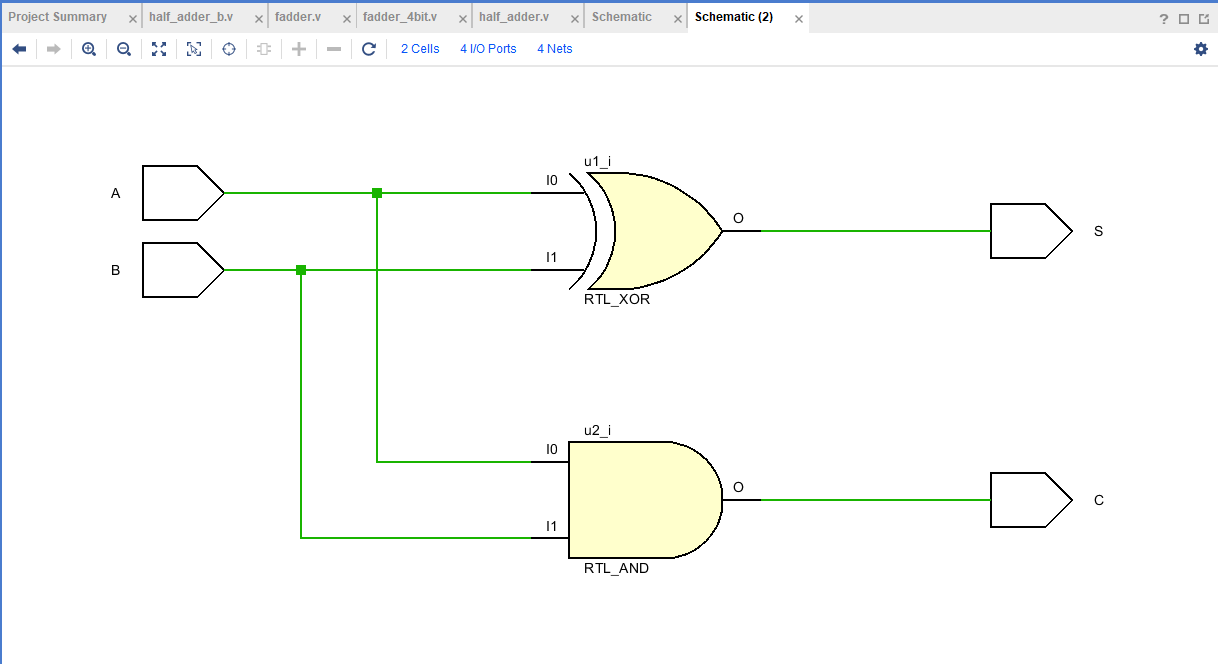Click the Add (plus) toolbar icon

tap(299, 49)
